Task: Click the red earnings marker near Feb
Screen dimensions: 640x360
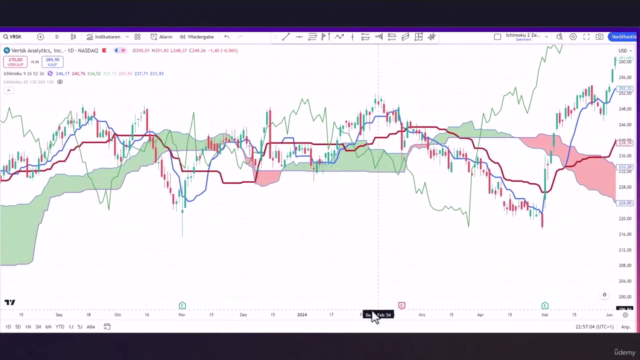Action: pyautogui.click(x=402, y=305)
